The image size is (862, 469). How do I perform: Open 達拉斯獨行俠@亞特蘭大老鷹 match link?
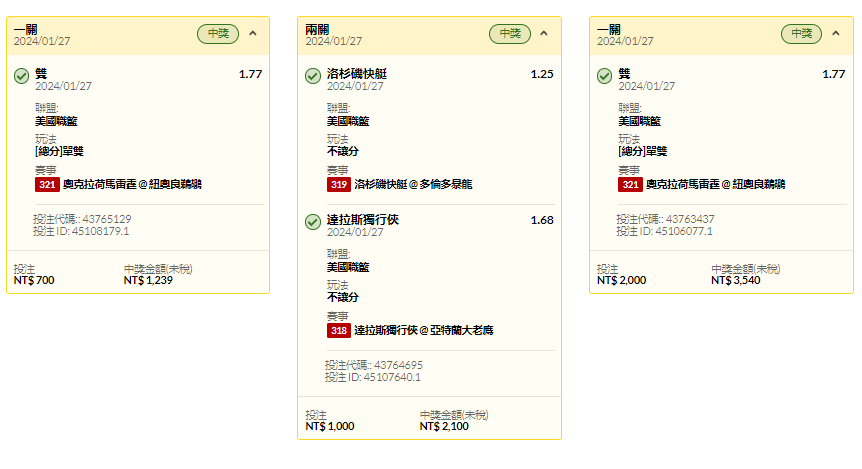click(x=424, y=330)
